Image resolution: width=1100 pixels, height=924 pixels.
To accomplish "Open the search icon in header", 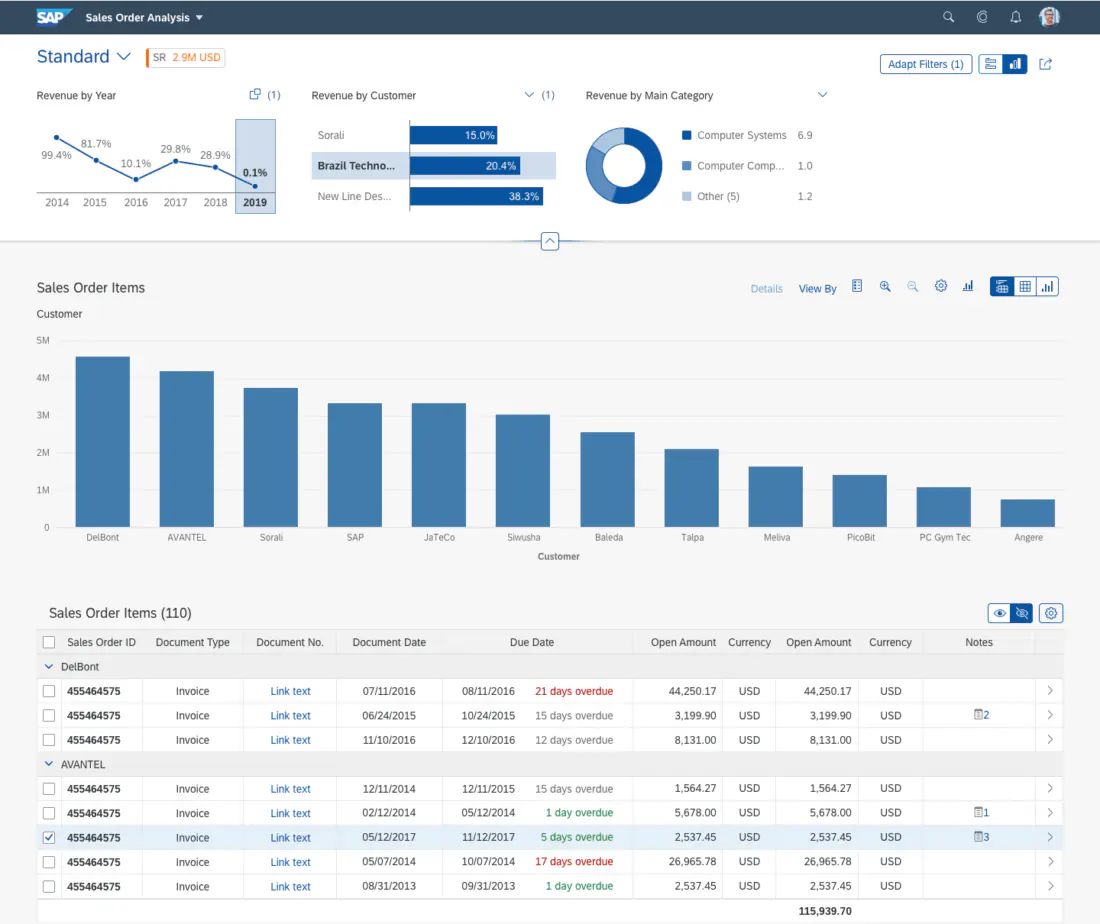I will [948, 17].
